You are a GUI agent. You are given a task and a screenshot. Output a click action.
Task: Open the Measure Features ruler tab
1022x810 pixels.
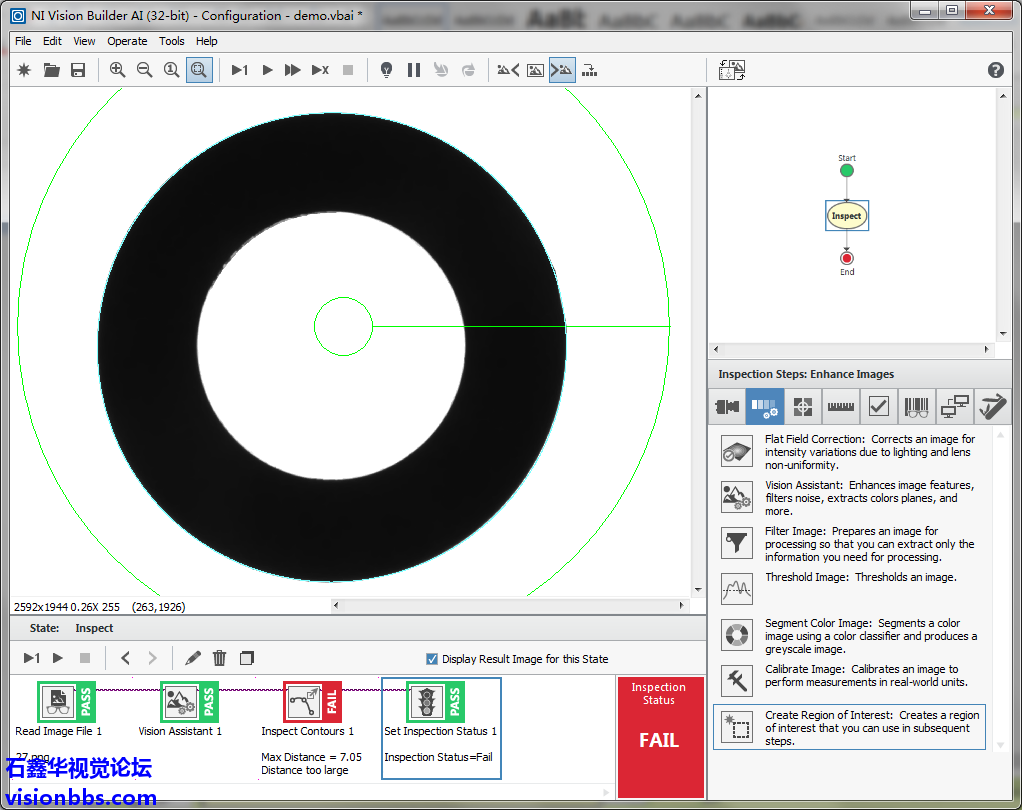841,407
